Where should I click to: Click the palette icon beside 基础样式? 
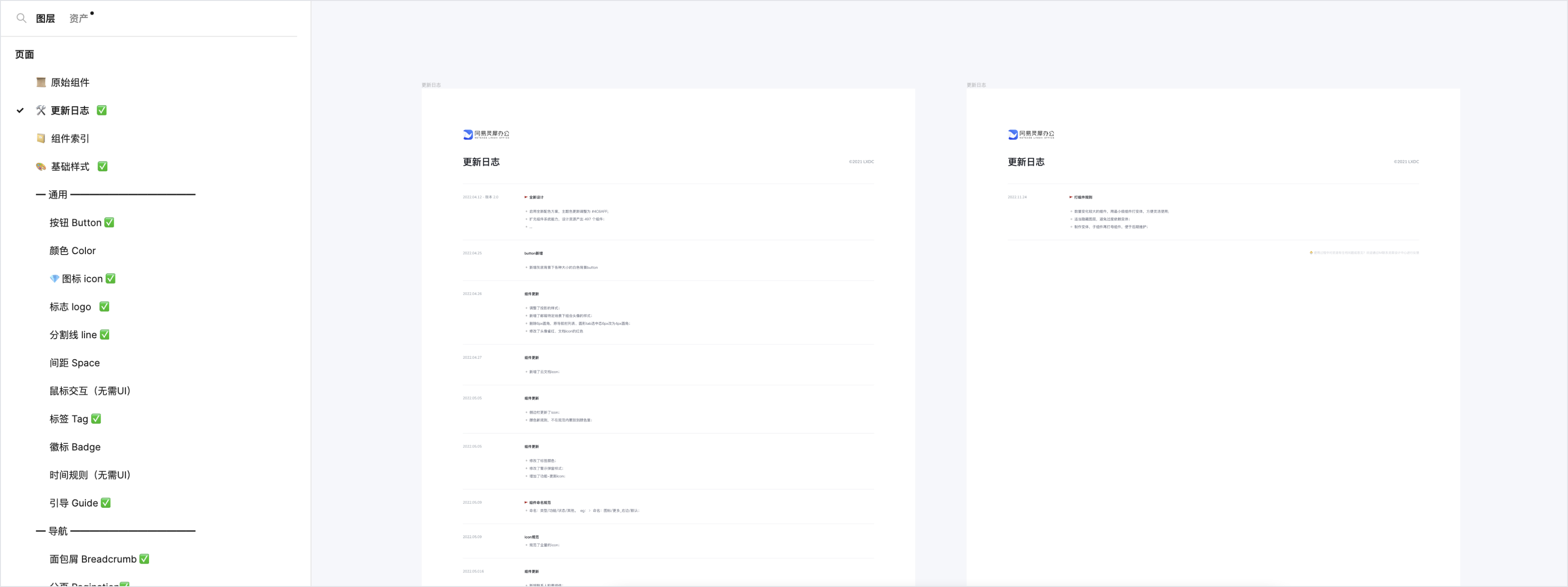click(41, 167)
